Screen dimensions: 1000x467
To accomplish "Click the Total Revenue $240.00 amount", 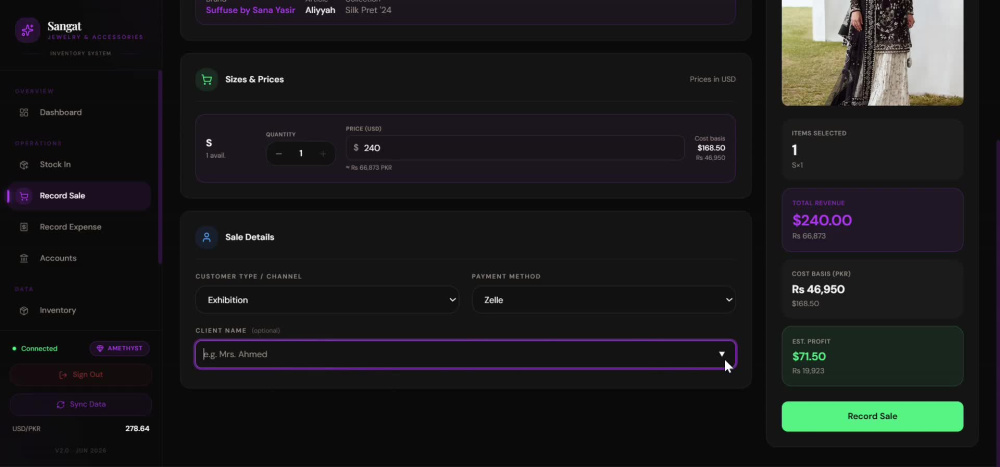I will [822, 221].
